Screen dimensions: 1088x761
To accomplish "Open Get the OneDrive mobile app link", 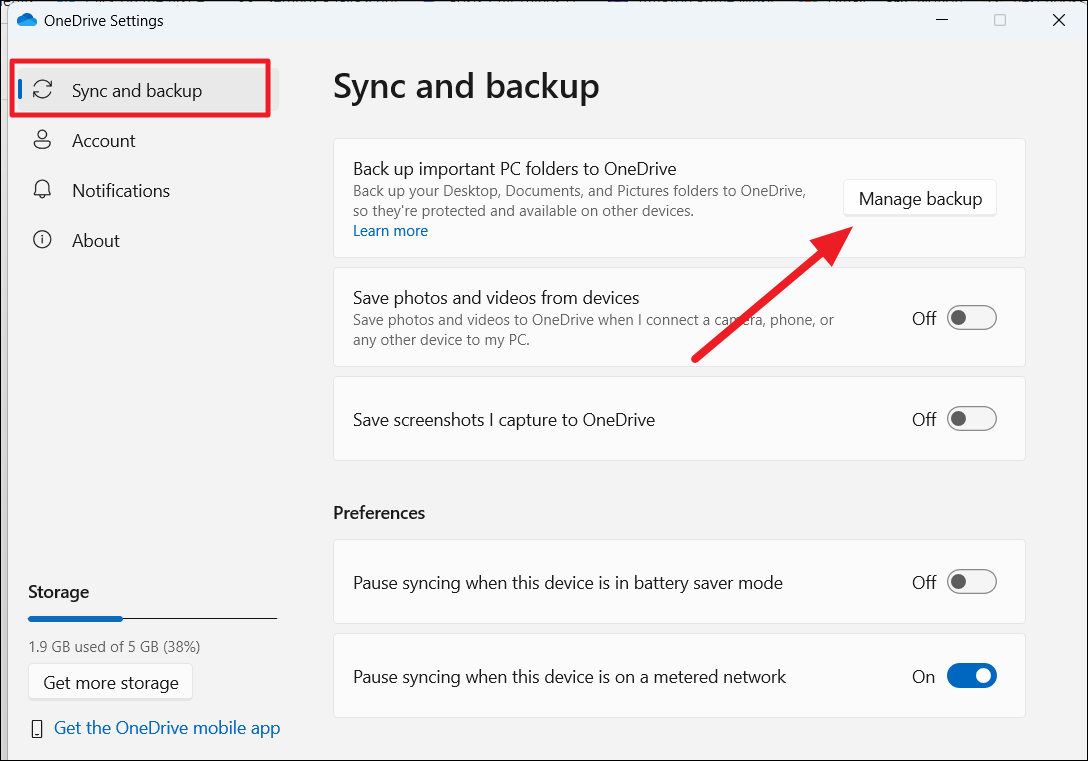I will (x=167, y=728).
